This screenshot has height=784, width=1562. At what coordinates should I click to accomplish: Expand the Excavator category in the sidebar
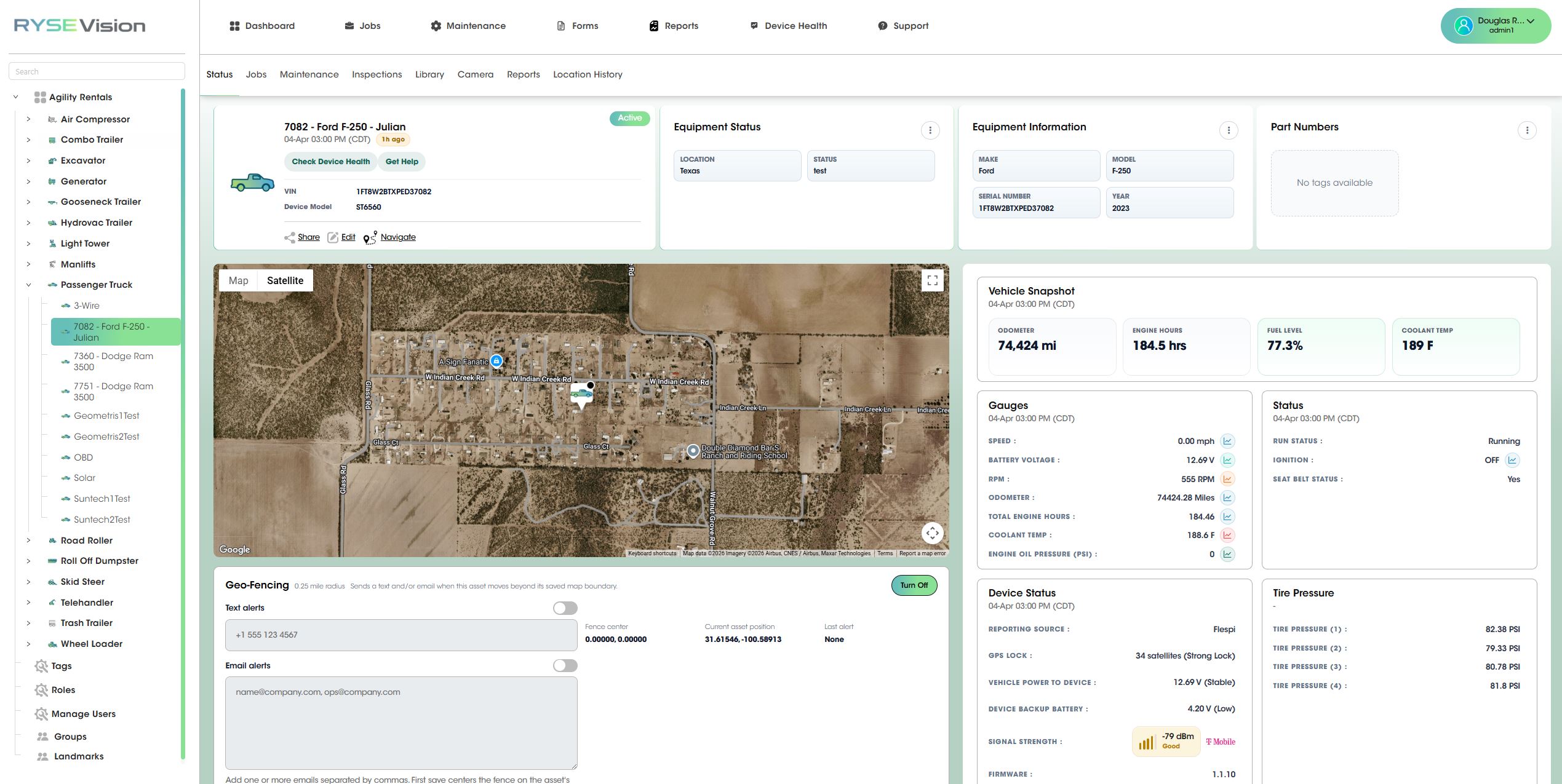[28, 160]
